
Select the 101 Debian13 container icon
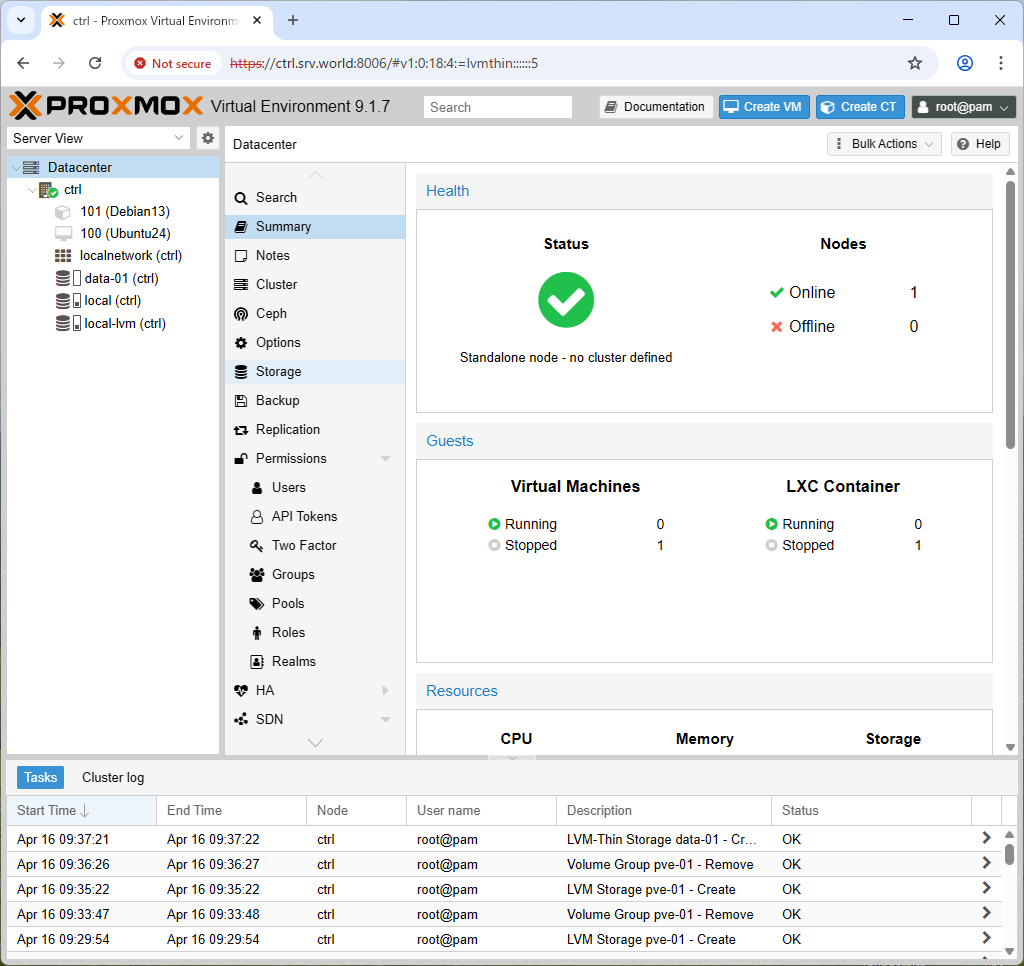pyautogui.click(x=63, y=212)
